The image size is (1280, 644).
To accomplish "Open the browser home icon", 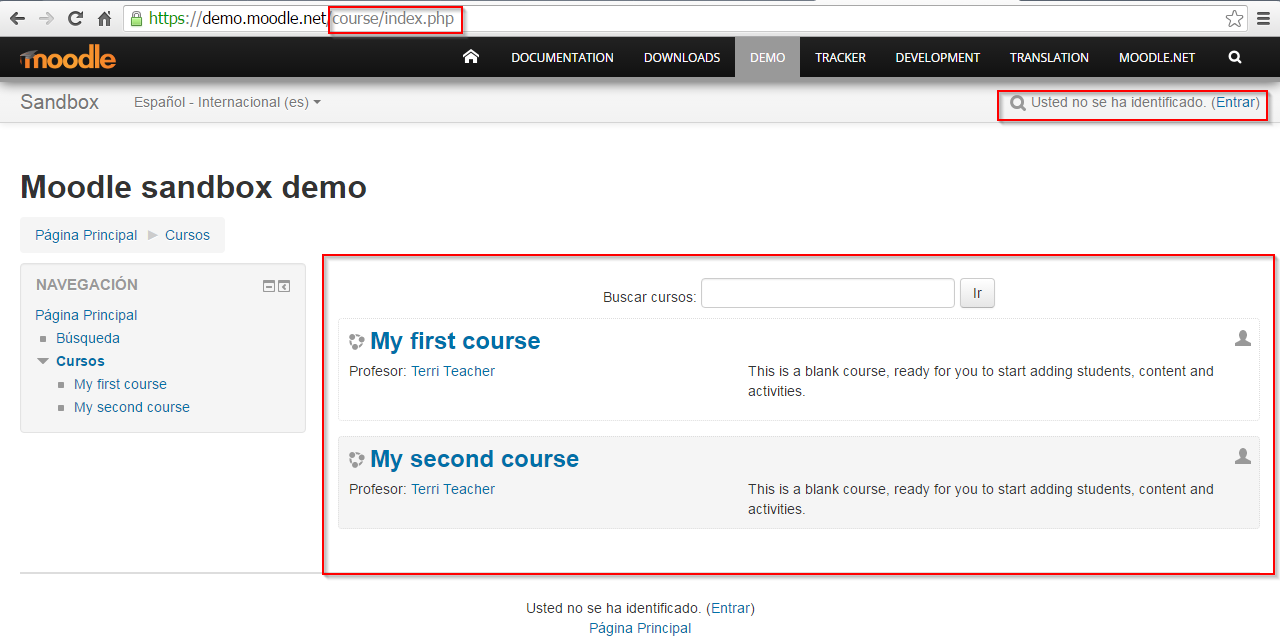I will tap(104, 18).
